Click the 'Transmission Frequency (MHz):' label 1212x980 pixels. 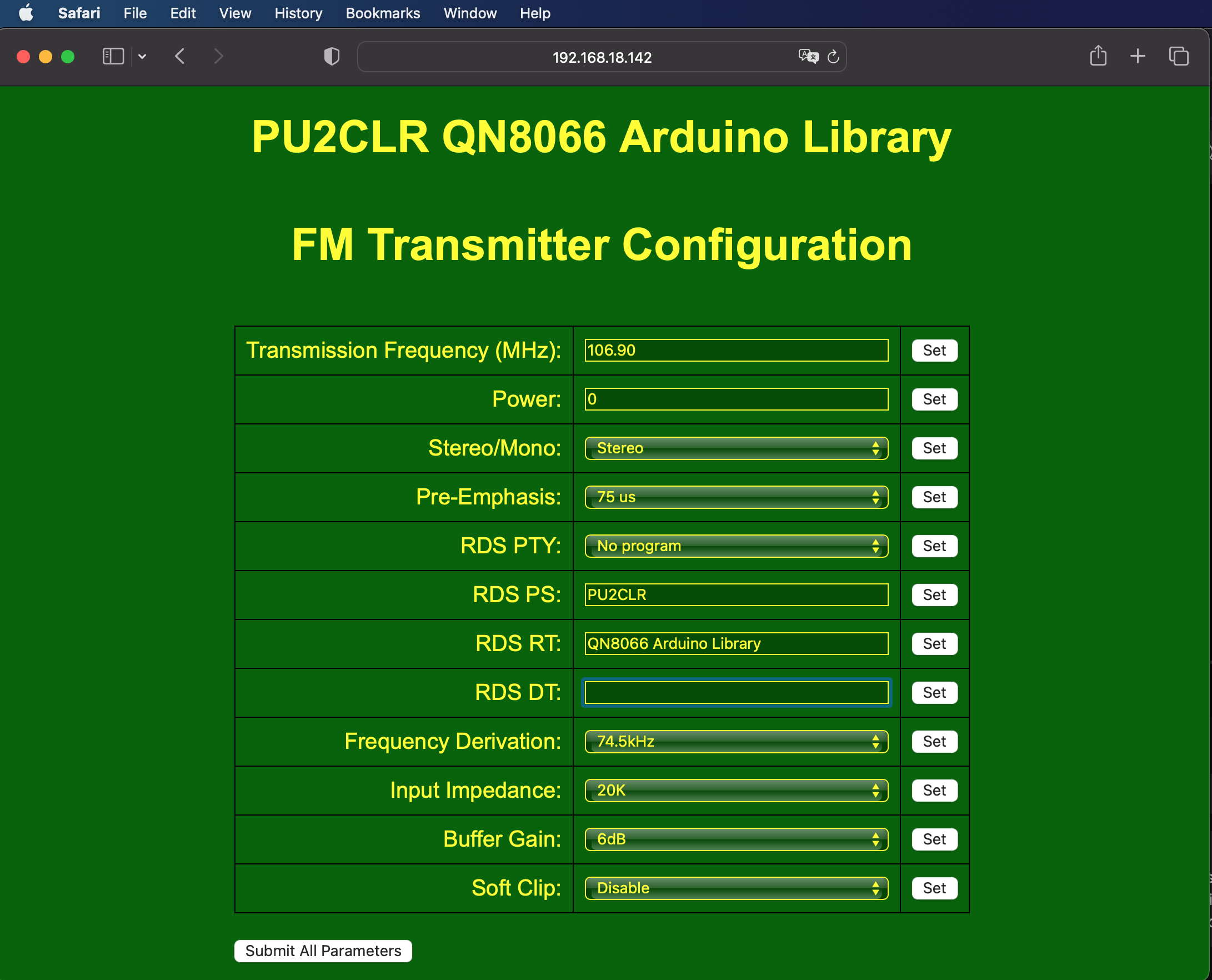click(x=404, y=351)
